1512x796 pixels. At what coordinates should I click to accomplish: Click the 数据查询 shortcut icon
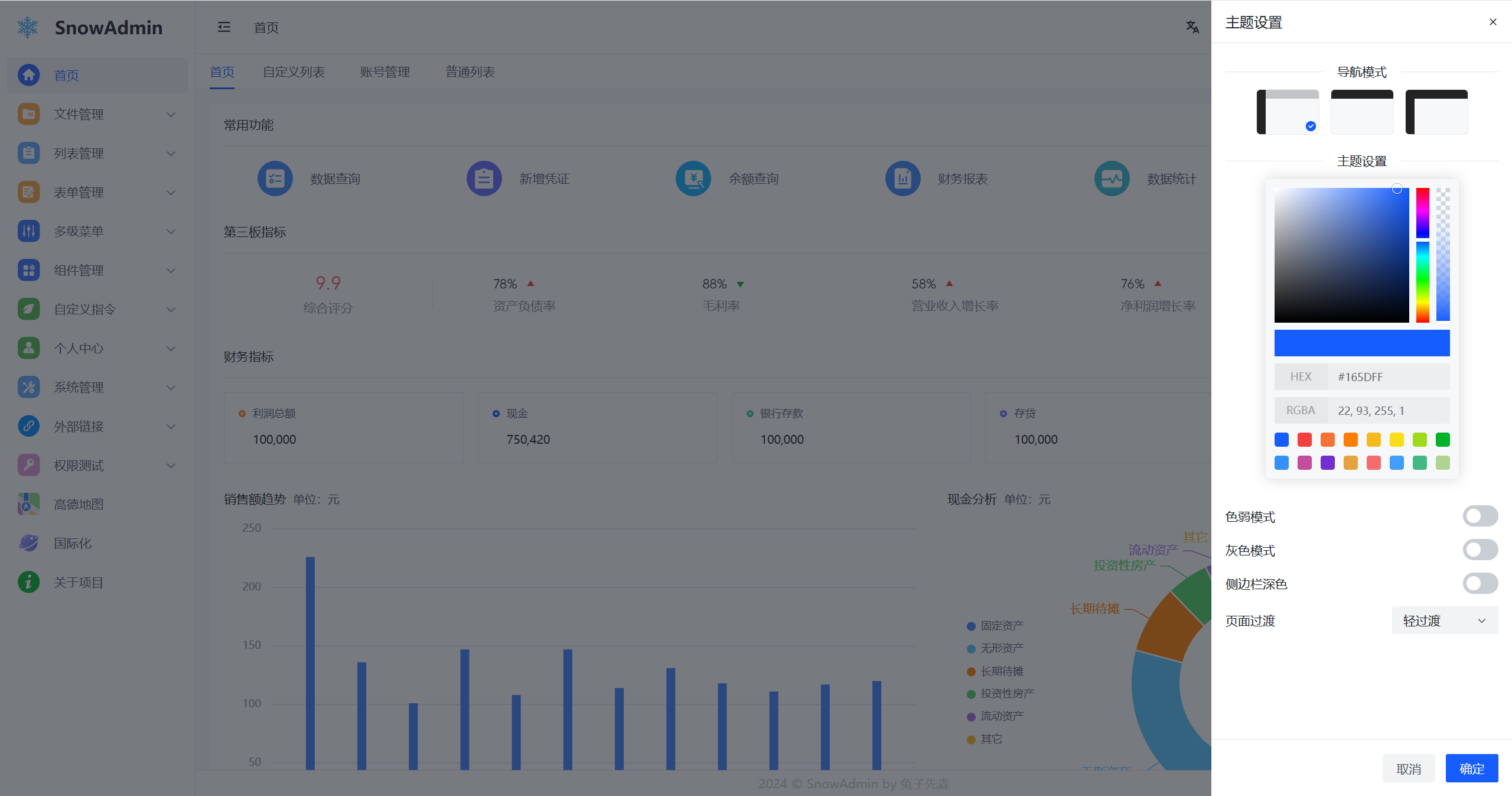[275, 178]
